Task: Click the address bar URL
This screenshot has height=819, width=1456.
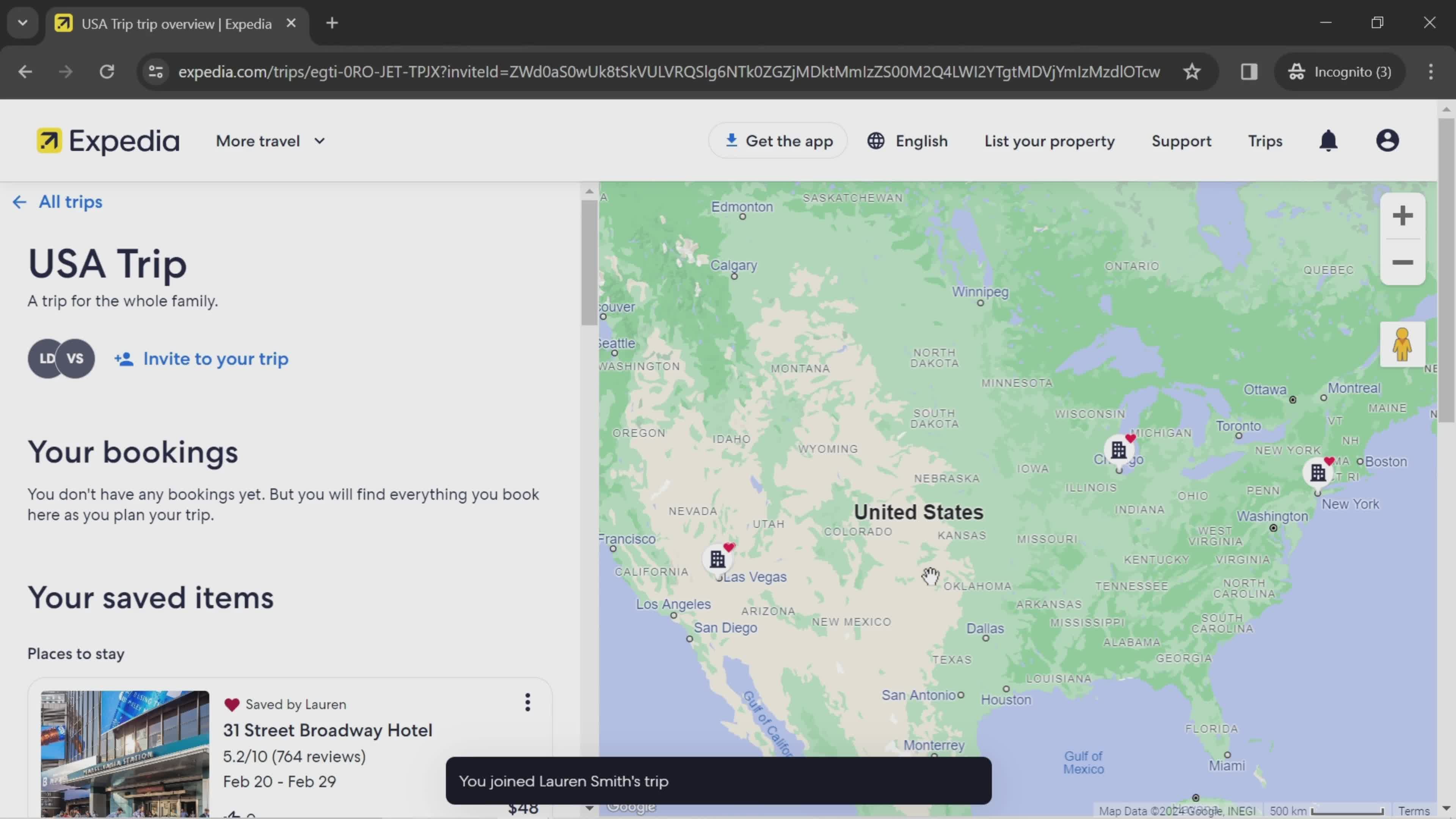Action: (x=669, y=72)
